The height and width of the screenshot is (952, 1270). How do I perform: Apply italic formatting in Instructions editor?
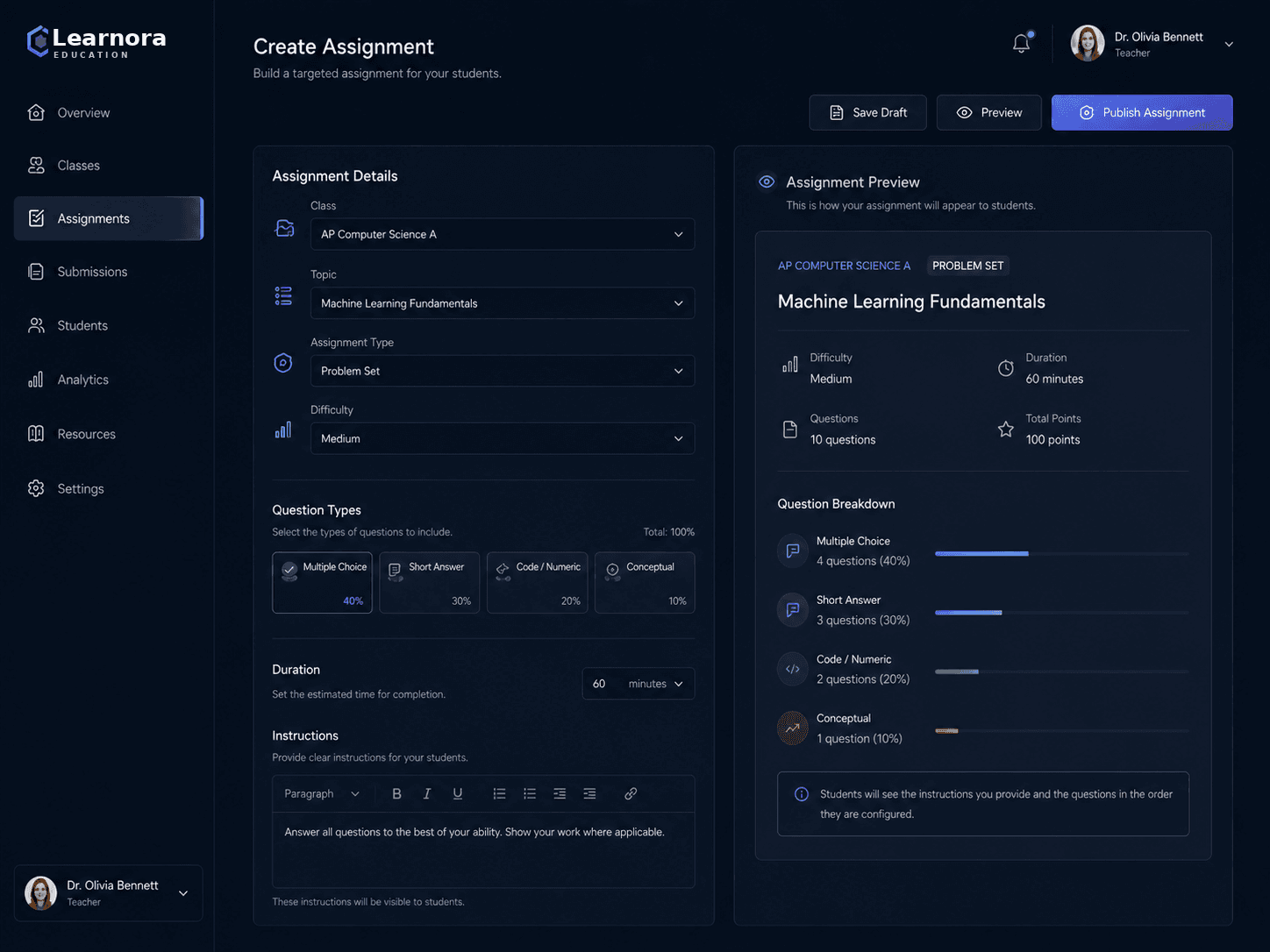[427, 793]
